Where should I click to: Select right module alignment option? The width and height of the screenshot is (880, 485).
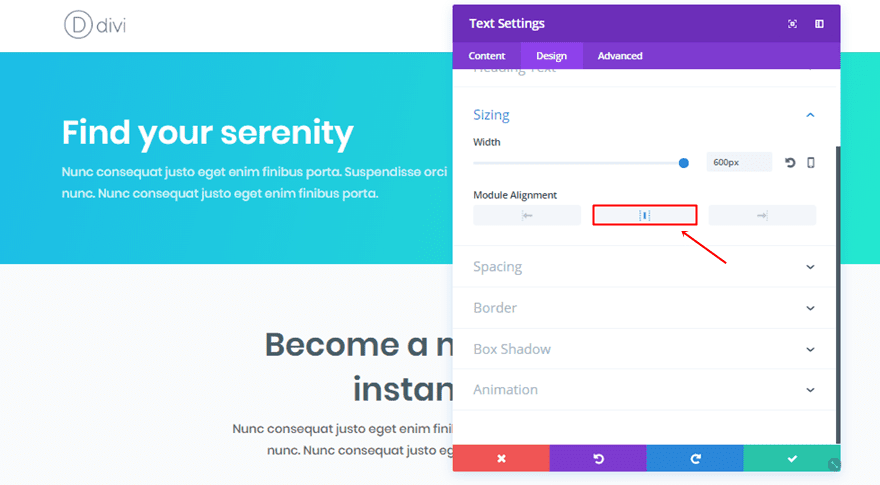click(762, 216)
